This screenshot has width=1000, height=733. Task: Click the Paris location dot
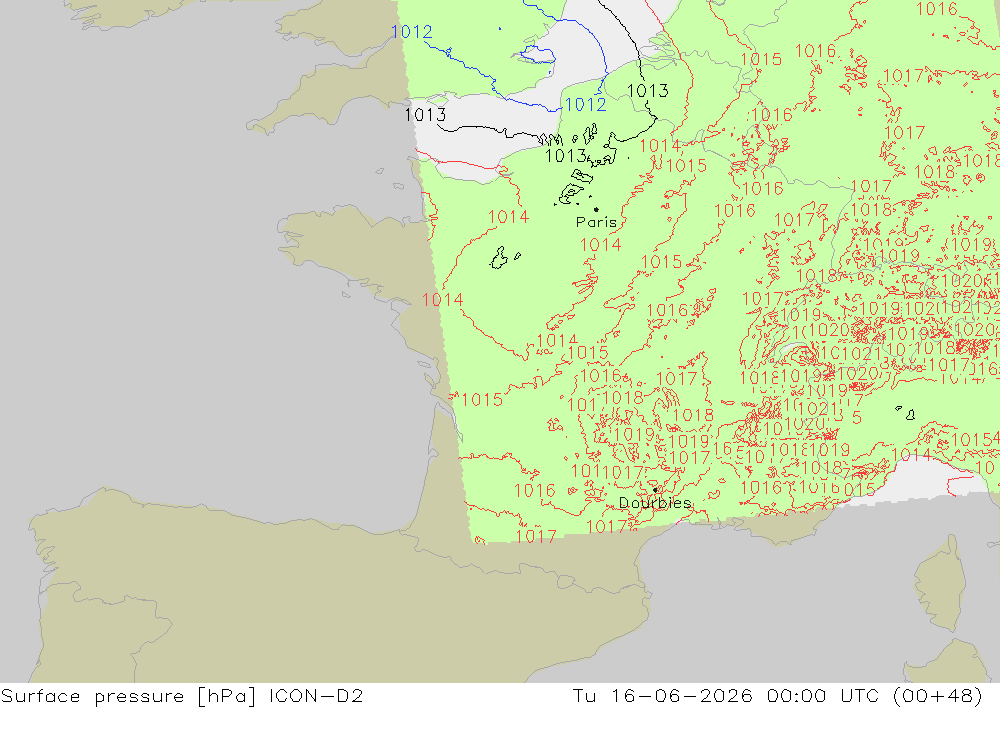coord(596,209)
